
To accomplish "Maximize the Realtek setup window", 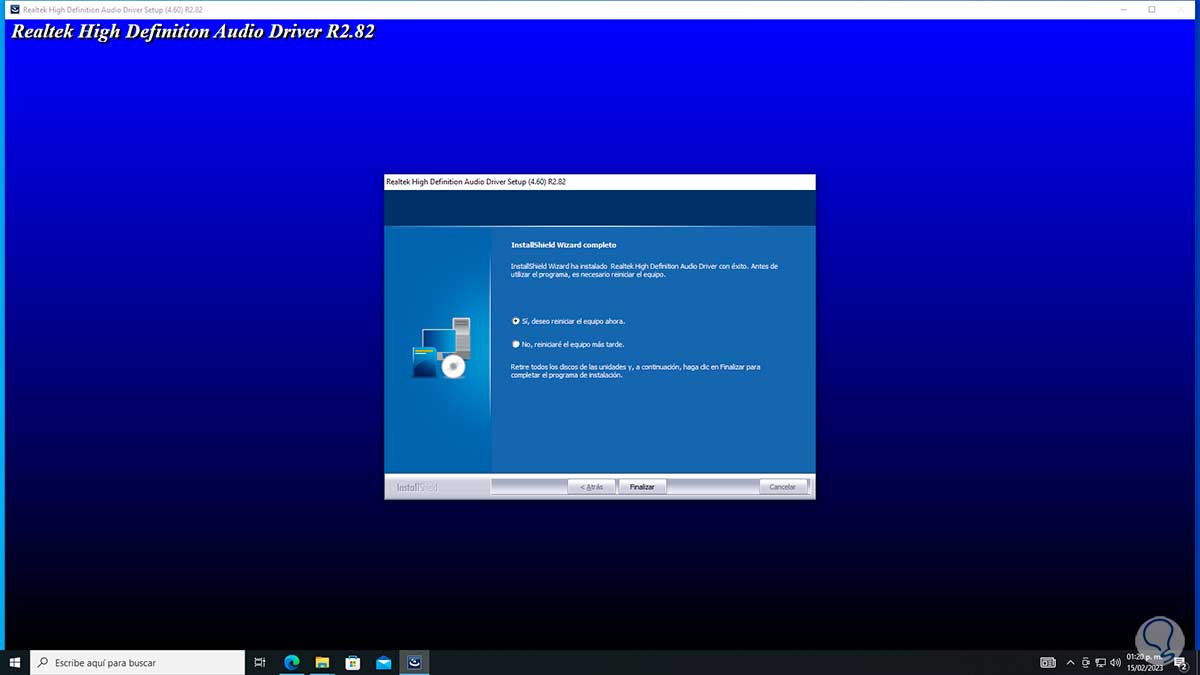I will 1152,9.
